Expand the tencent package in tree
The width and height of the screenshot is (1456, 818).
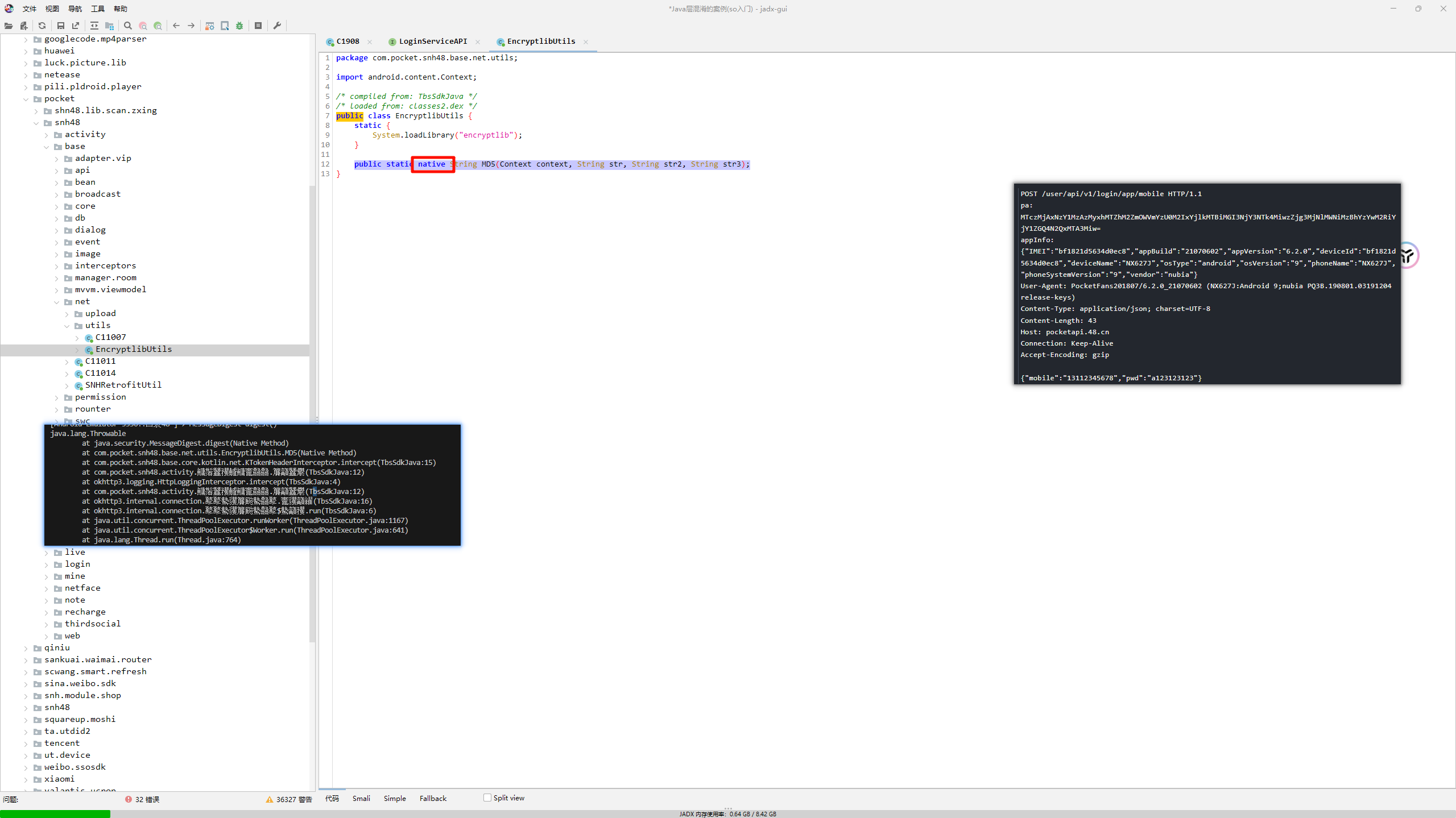tap(26, 744)
